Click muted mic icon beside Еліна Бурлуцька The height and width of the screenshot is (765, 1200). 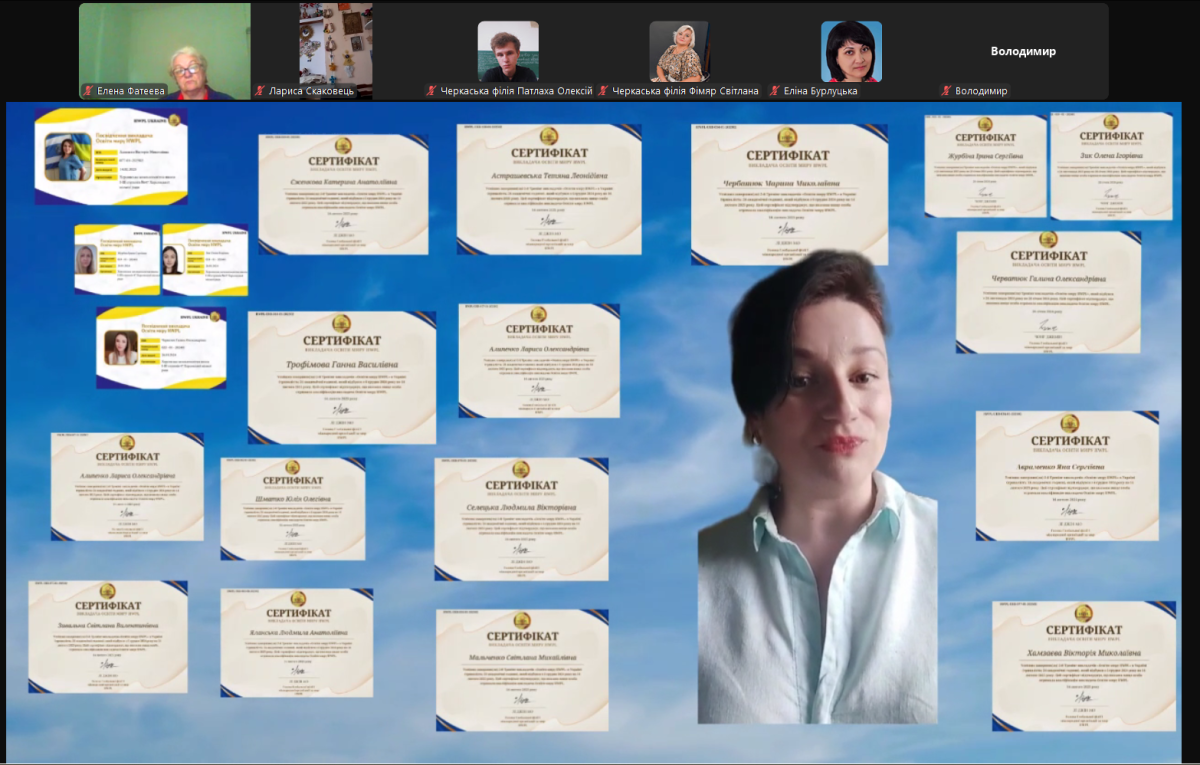[x=775, y=91]
